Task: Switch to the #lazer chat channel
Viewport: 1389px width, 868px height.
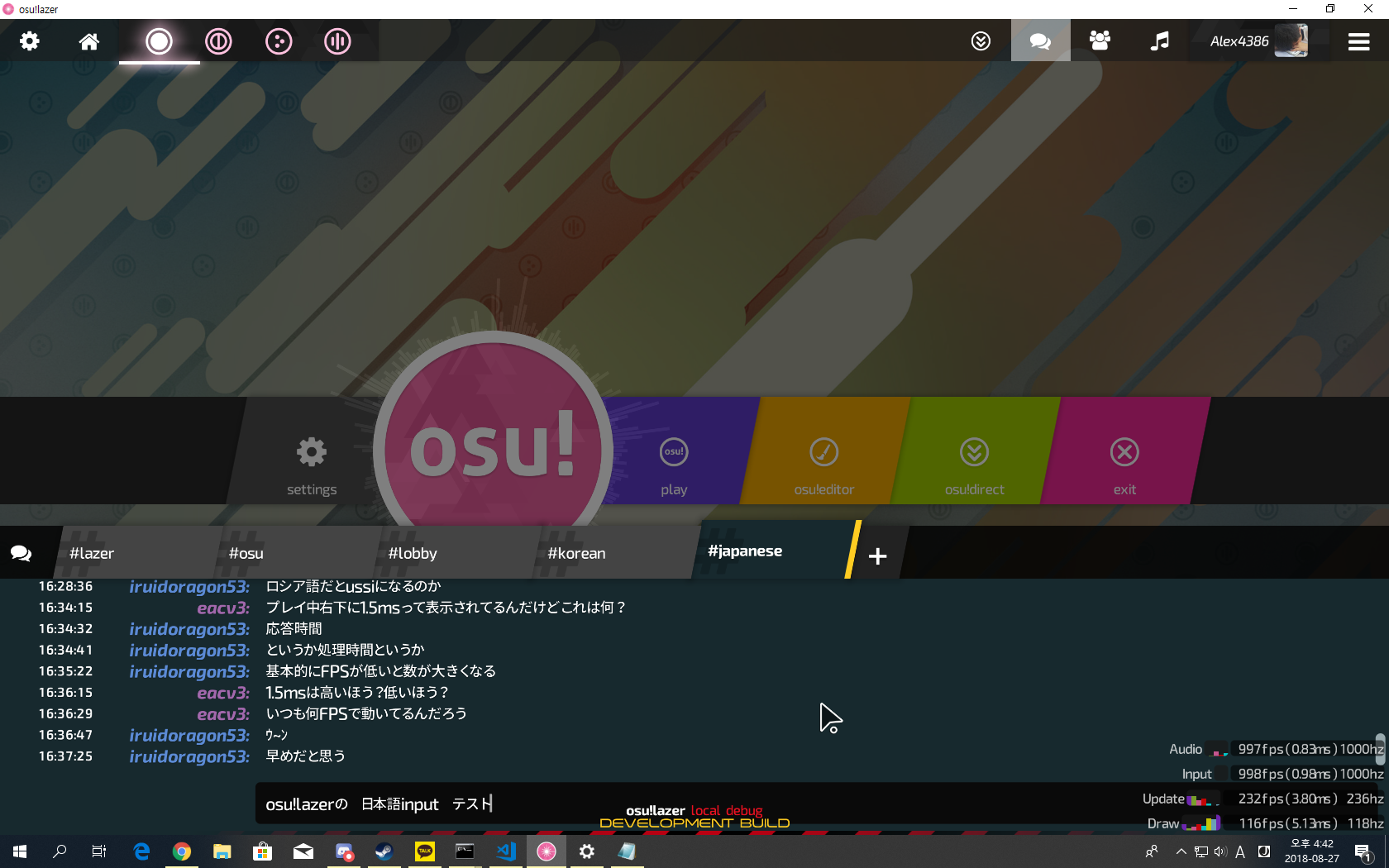Action: point(92,553)
